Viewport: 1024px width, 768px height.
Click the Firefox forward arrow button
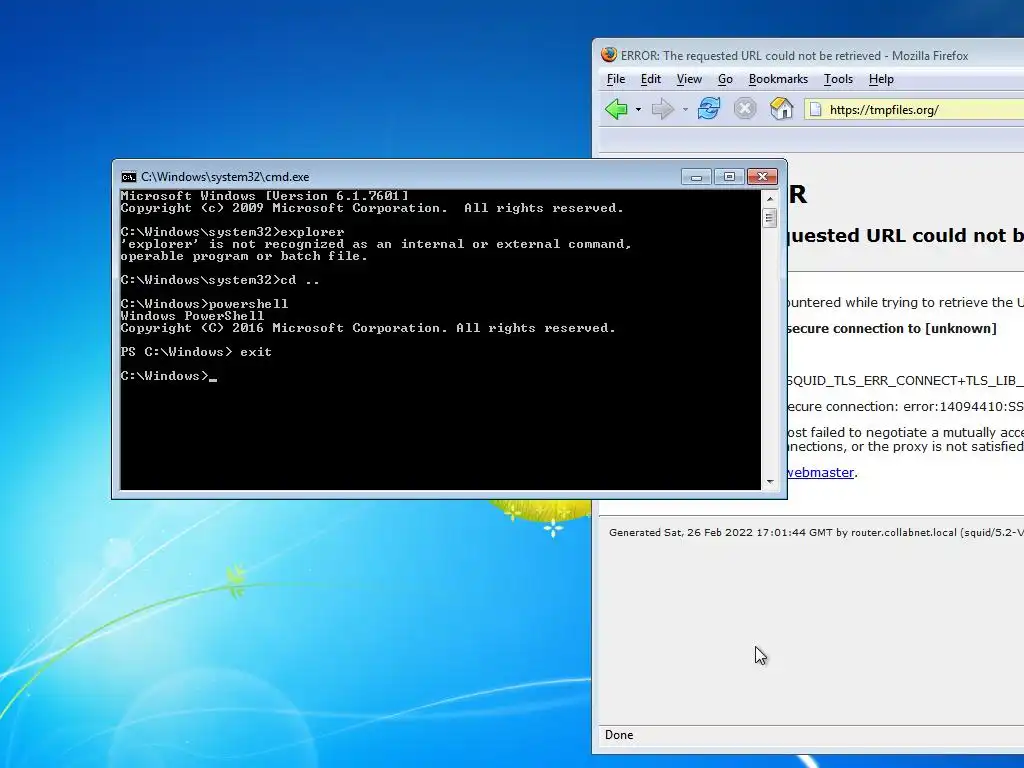pyautogui.click(x=662, y=109)
